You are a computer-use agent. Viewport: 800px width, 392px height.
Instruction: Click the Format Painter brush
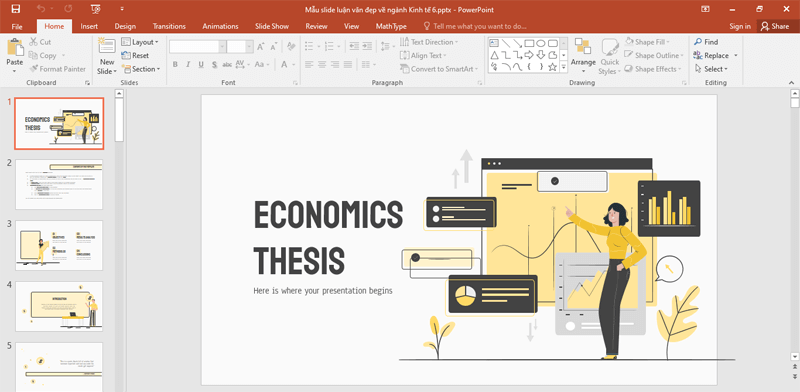[34, 69]
